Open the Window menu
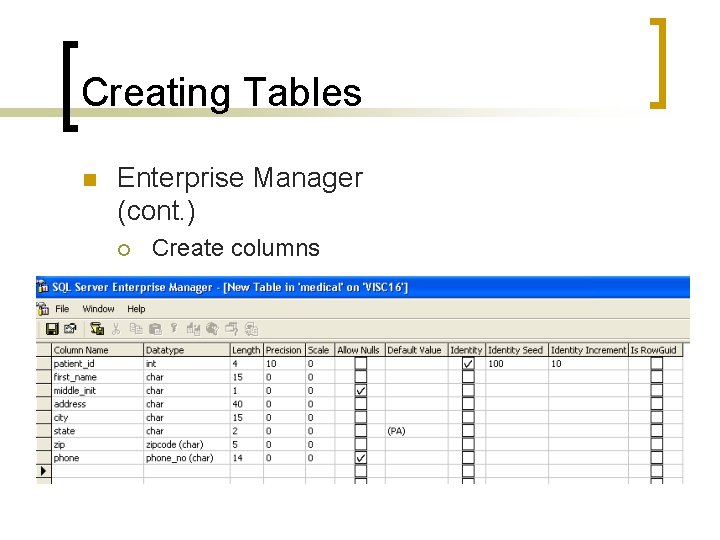The image size is (720, 540). (98, 309)
